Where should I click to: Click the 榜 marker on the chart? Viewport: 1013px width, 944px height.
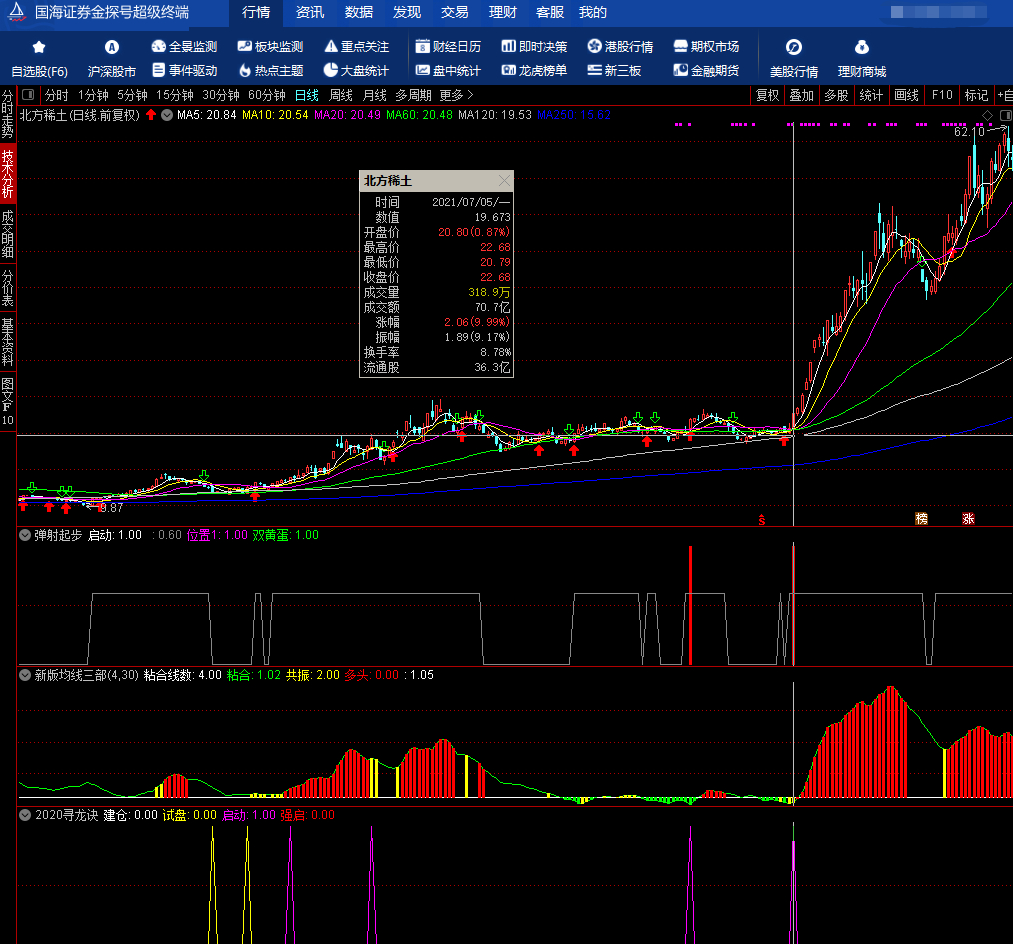pyautogui.click(x=922, y=519)
